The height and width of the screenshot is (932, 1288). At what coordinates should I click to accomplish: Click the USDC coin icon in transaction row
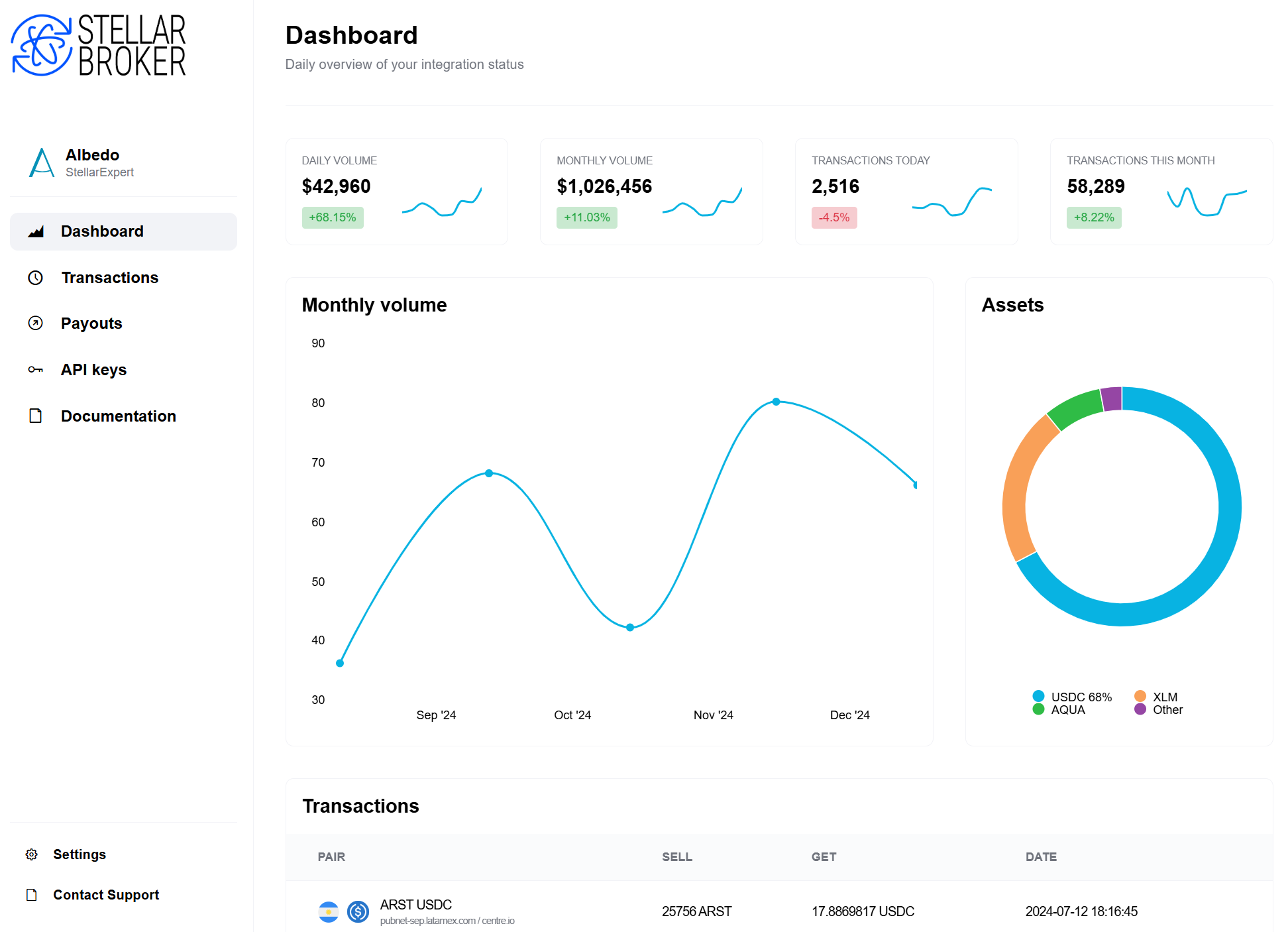[358, 912]
